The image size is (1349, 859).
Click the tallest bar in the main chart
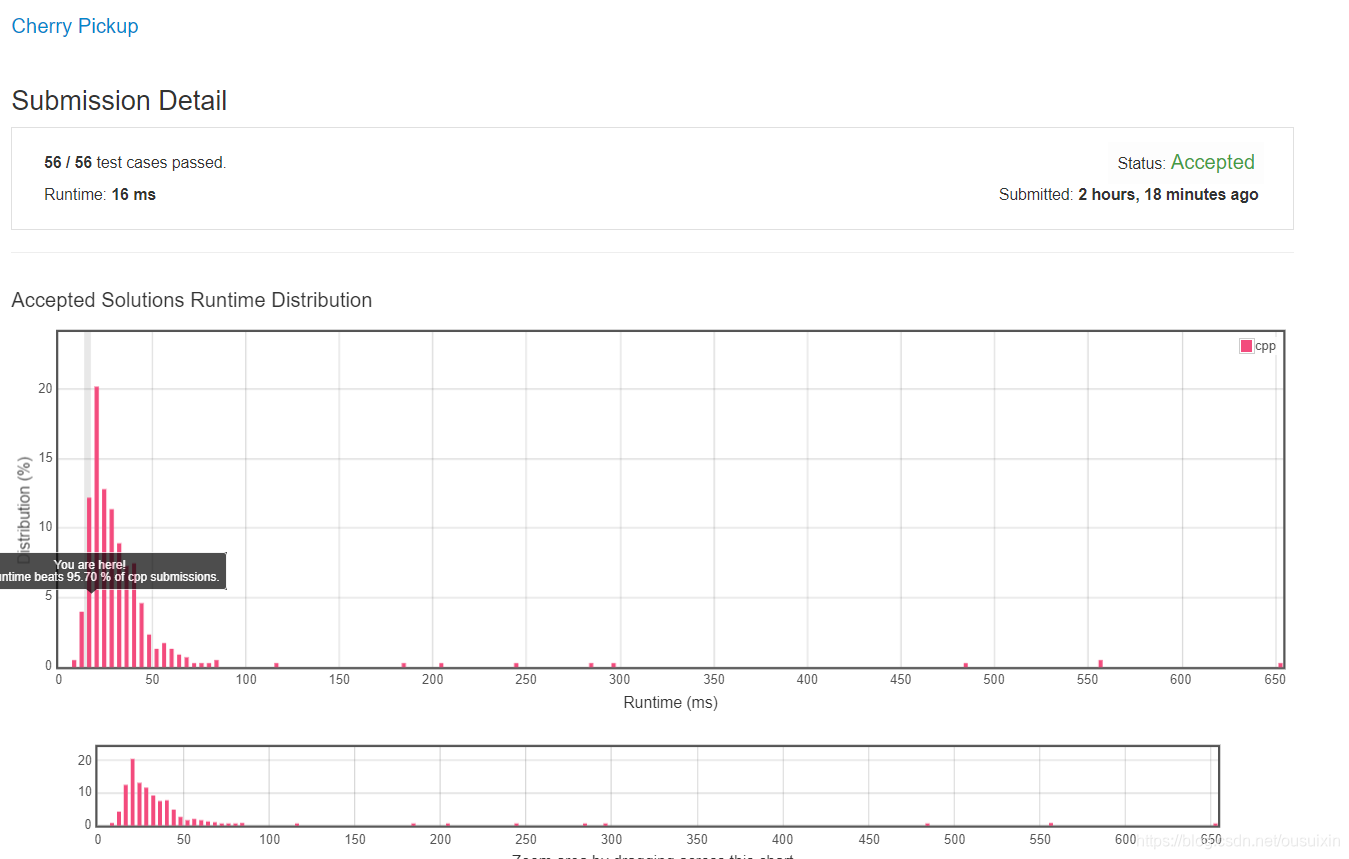click(x=96, y=526)
